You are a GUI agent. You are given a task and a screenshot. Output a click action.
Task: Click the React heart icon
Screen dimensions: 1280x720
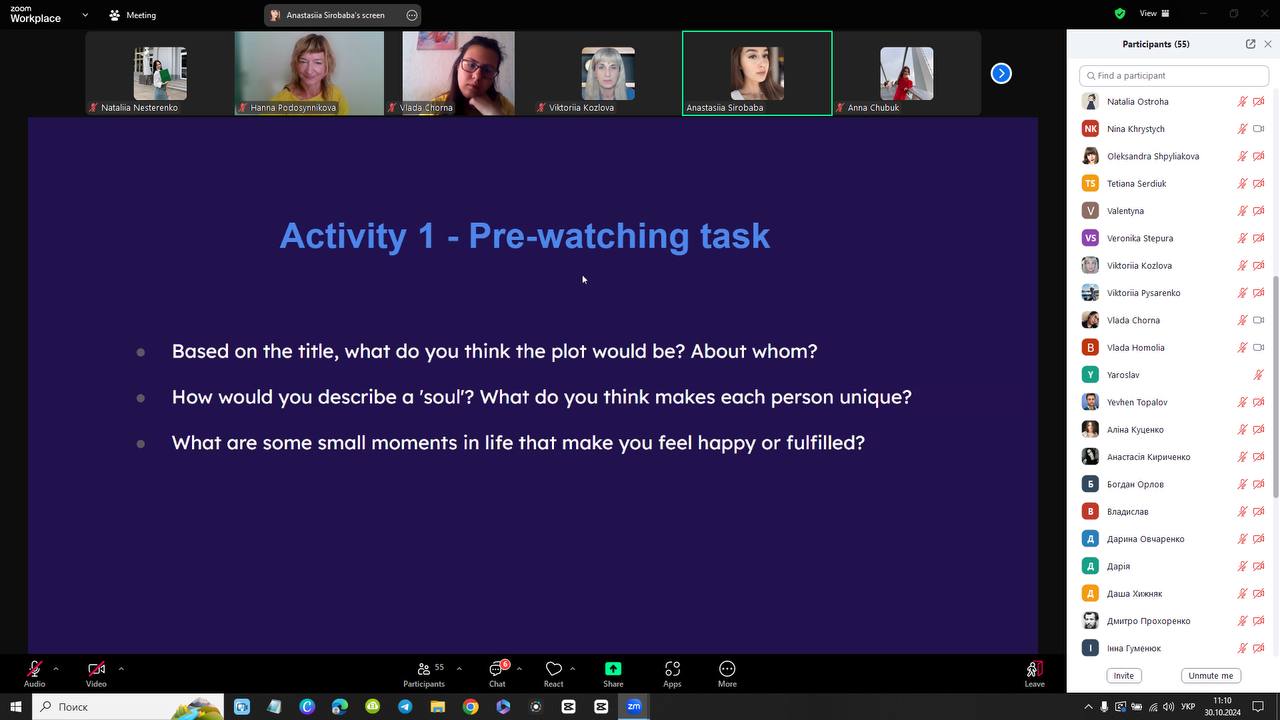(x=553, y=669)
